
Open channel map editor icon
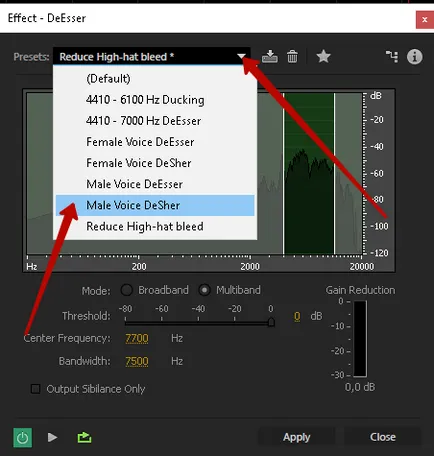coord(392,56)
